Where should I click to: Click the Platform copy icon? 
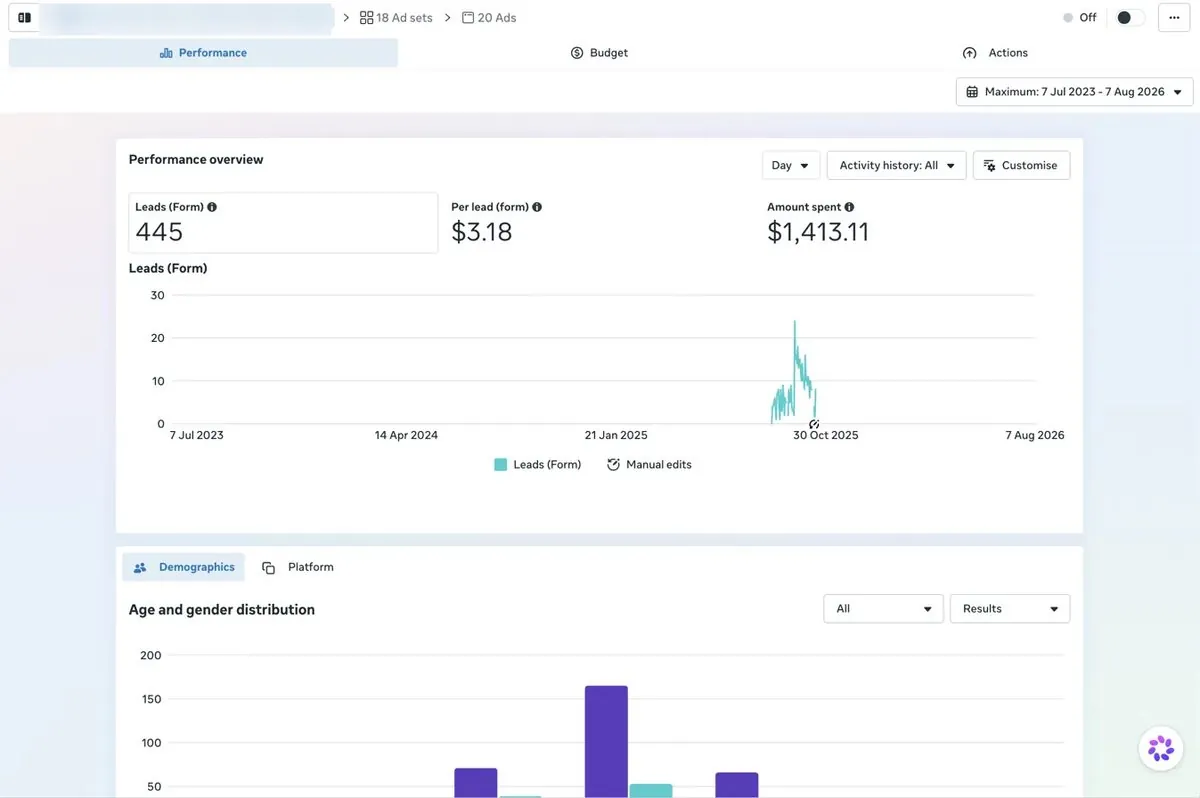click(268, 568)
